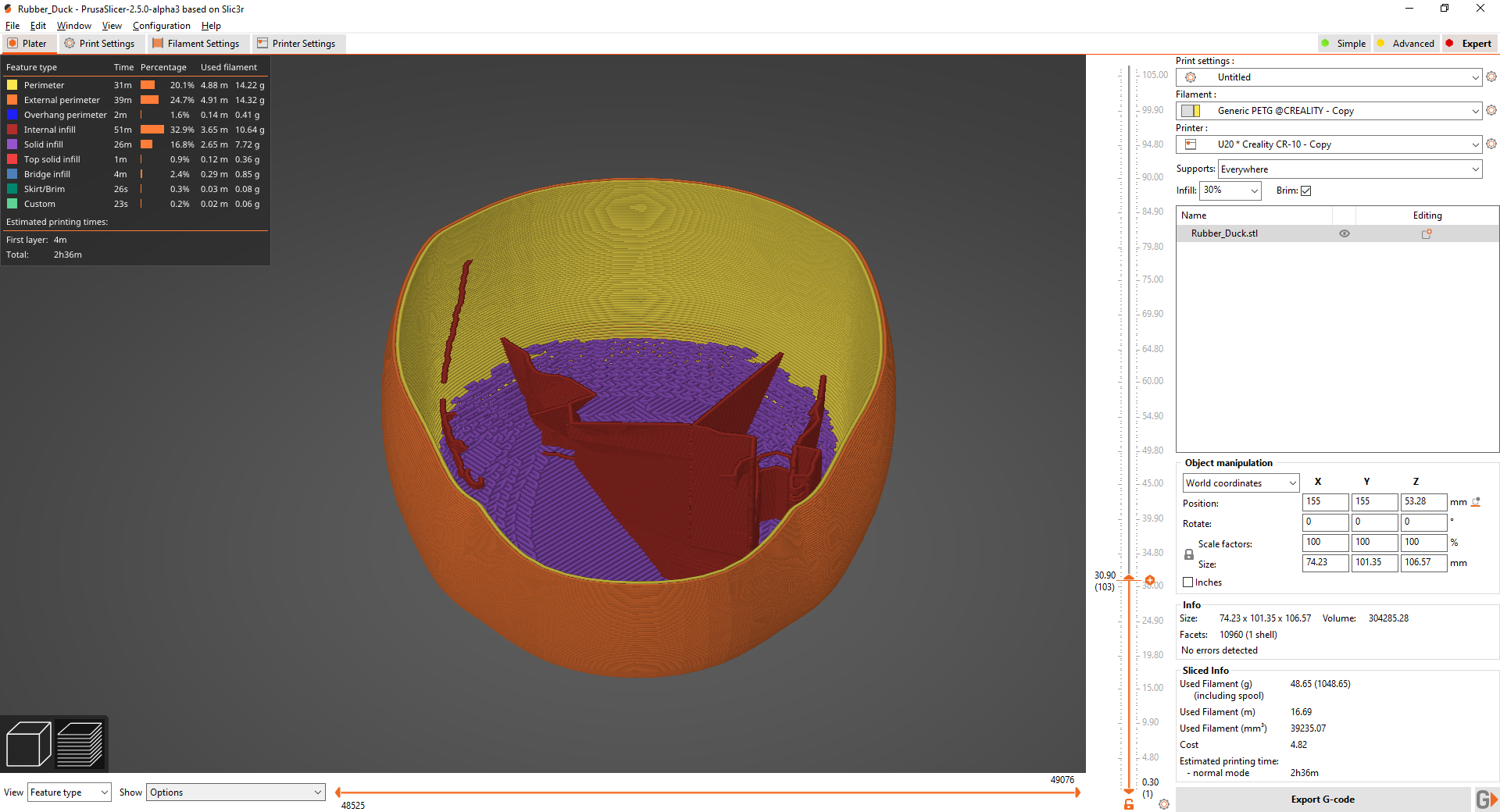Screen dimensions: 1500x812
Task: Open the View dropdown showing Feature type
Action: [x=69, y=792]
